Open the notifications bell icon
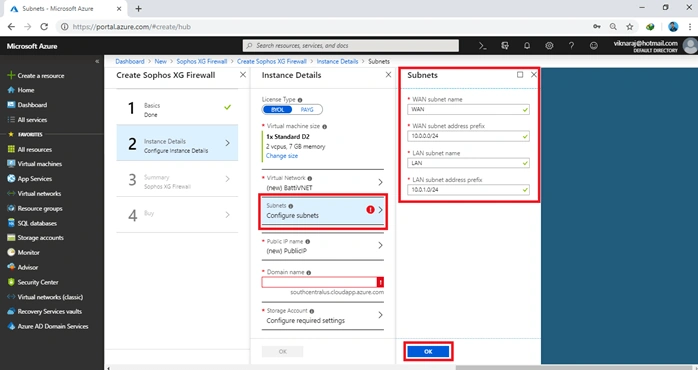698x370 pixels. point(527,45)
